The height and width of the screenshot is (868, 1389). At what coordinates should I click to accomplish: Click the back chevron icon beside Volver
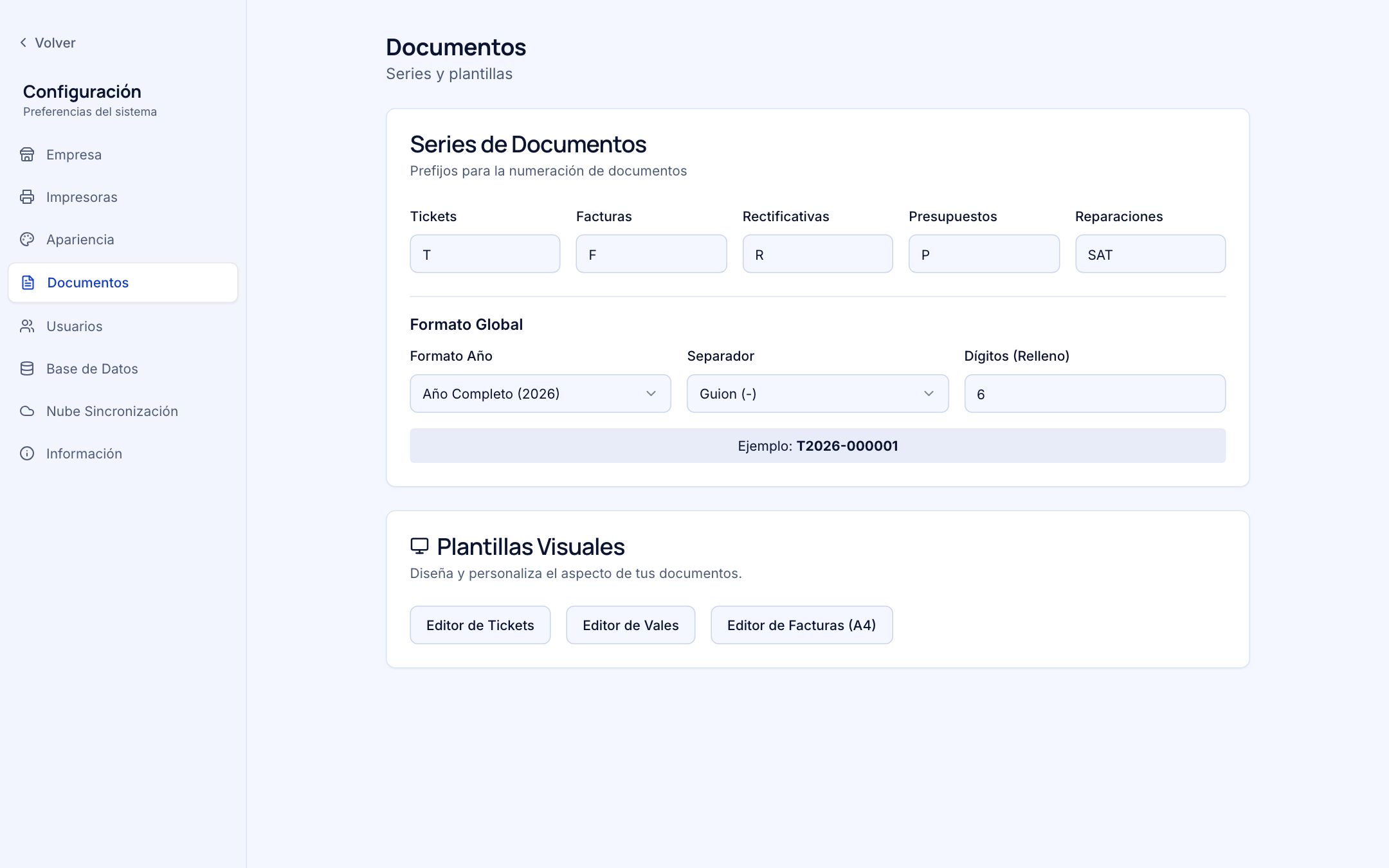[x=23, y=42]
